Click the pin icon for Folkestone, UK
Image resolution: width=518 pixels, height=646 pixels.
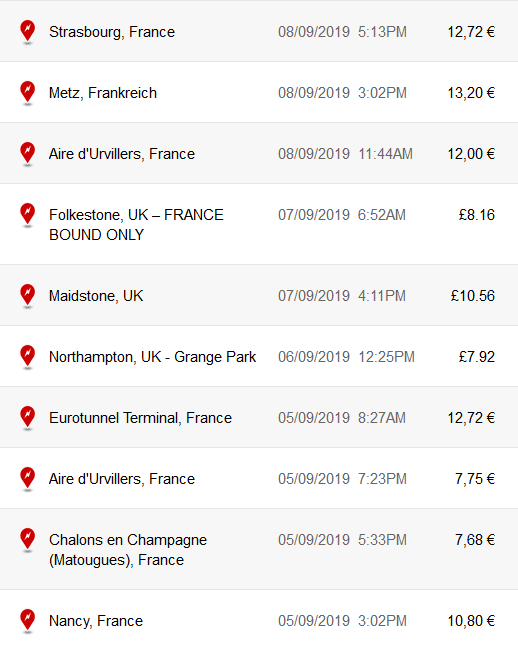[28, 214]
